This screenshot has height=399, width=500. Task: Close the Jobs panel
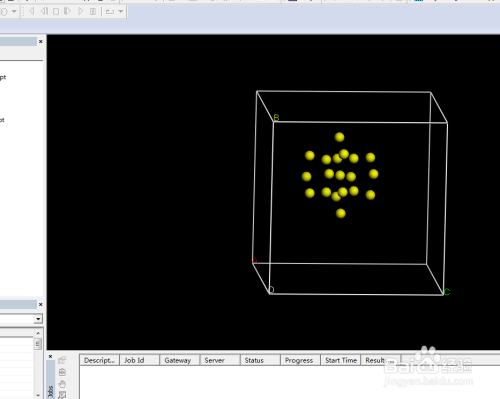pos(50,356)
